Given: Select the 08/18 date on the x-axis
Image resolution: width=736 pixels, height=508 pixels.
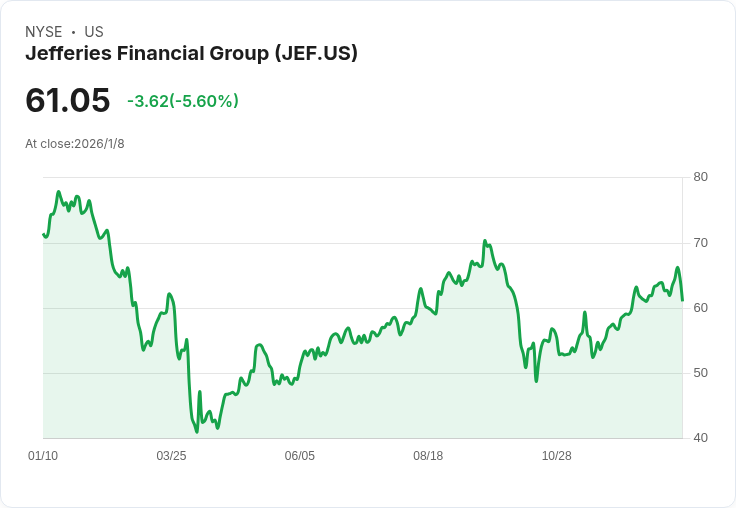Looking at the screenshot, I should [428, 456].
